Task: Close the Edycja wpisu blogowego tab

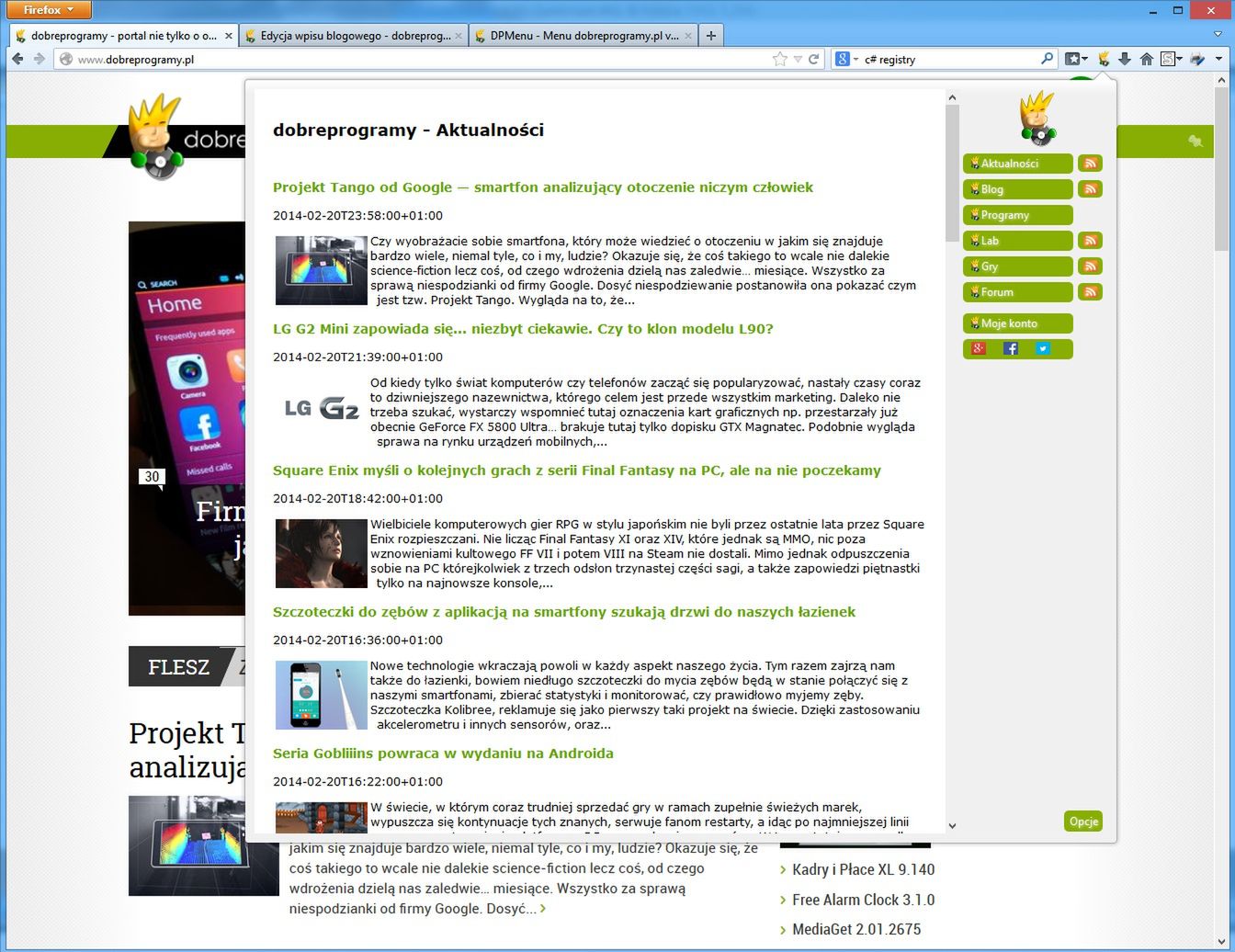Action: [459, 36]
